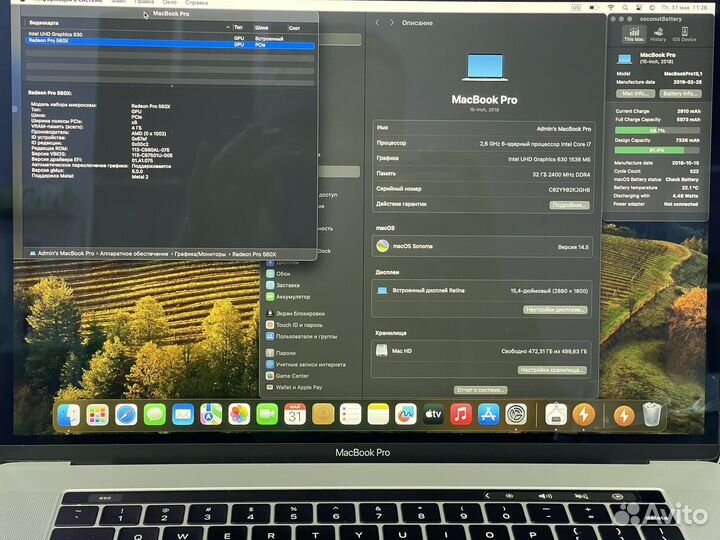This screenshot has width=720, height=540.
Task: Switch to History tab in coconutBattery
Action: [x=658, y=34]
